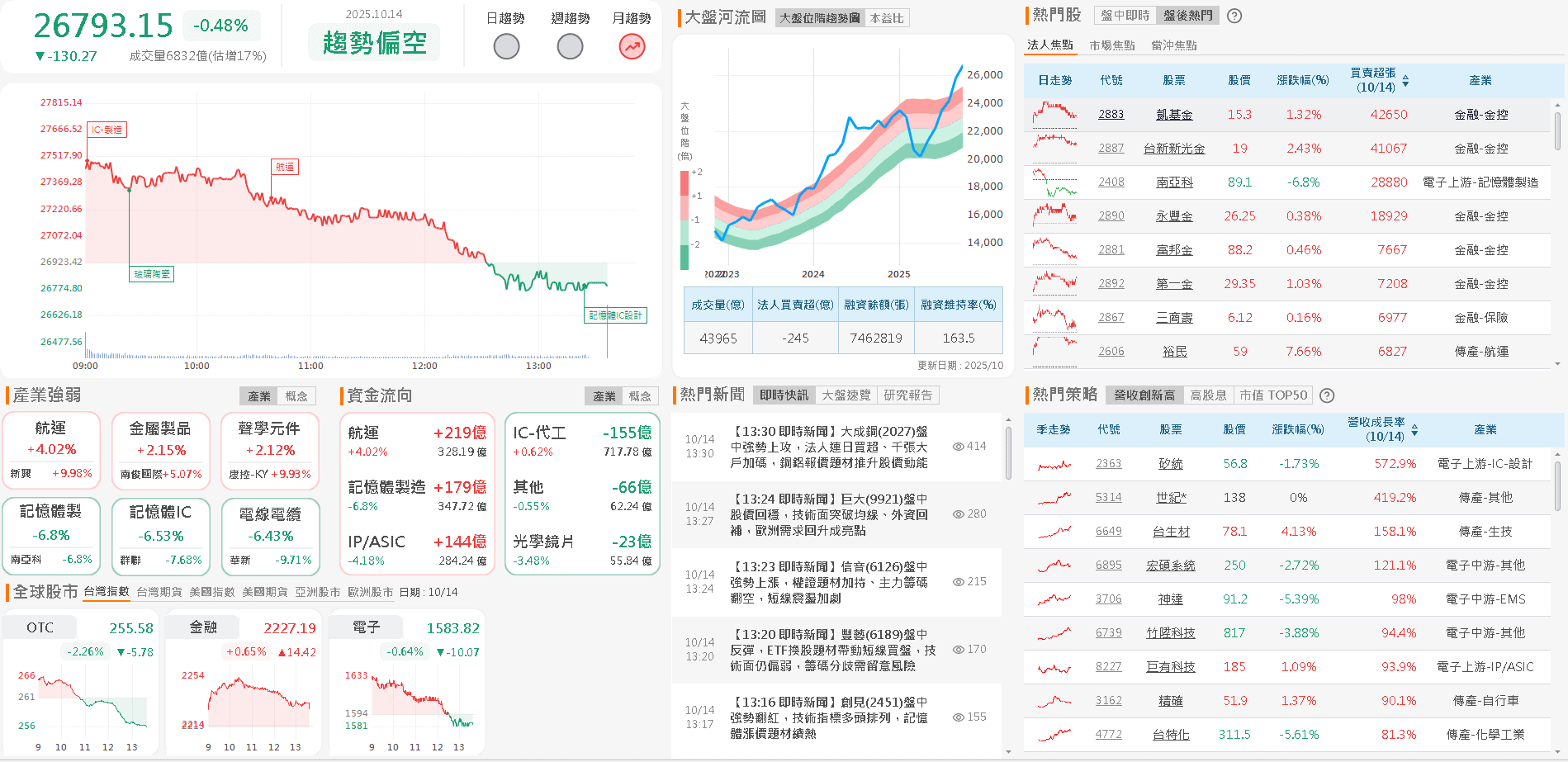Open the 美國指數 global markets tab
The height and width of the screenshot is (762, 1568).
(212, 592)
